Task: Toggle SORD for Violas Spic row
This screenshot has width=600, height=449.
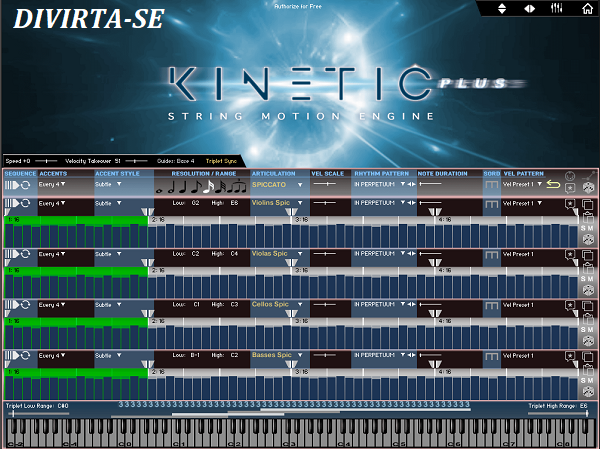Action: tap(491, 255)
